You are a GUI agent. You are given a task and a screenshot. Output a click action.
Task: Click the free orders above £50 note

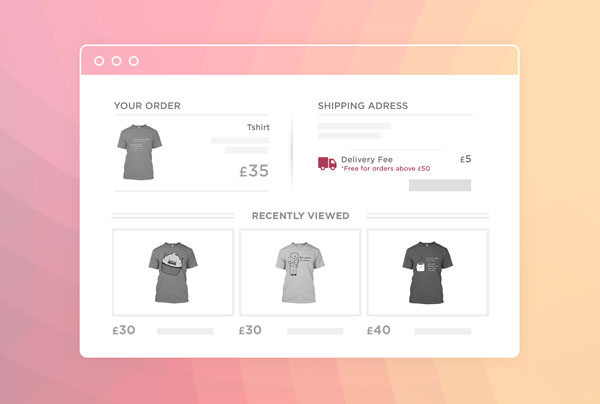point(386,169)
